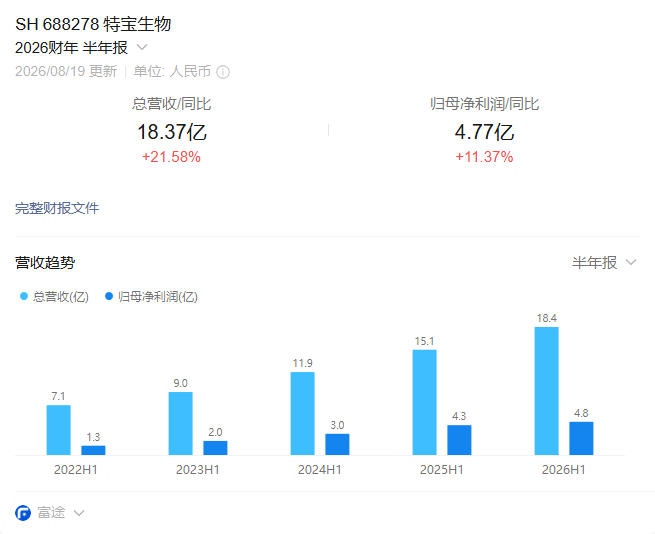Select the 2026H1 revenue bar 18.4

[546, 391]
